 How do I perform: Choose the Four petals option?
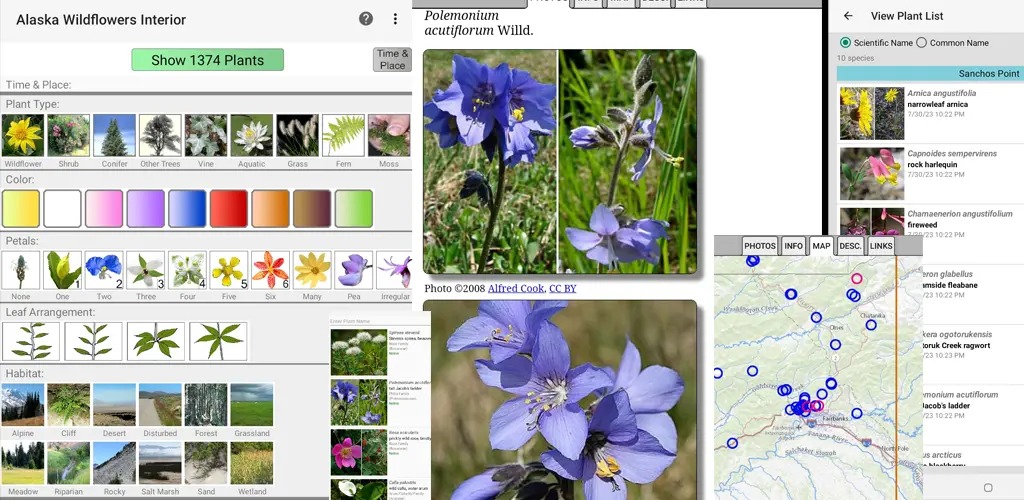point(187,270)
